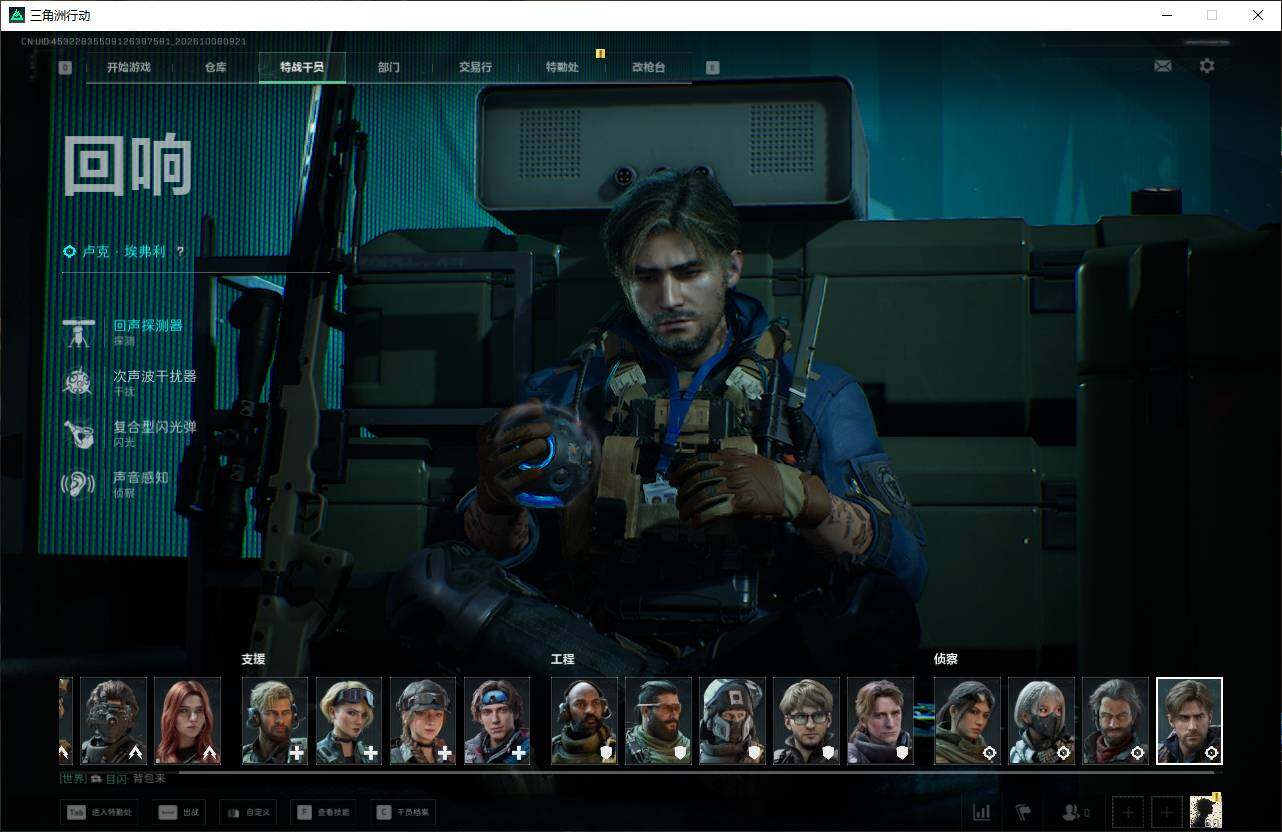Select the night-vision helmet operator portrait
This screenshot has height=832, width=1282.
(x=114, y=721)
